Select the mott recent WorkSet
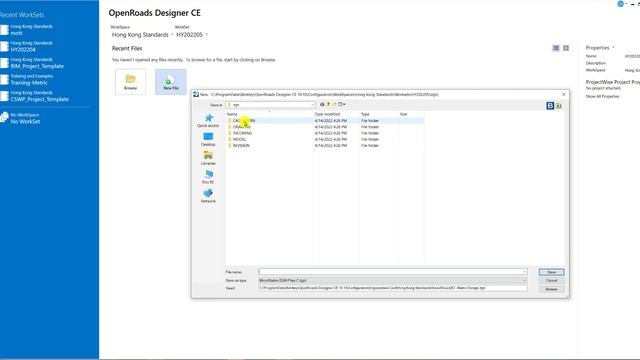Image resolution: width=640 pixels, height=360 pixels. coord(31,30)
